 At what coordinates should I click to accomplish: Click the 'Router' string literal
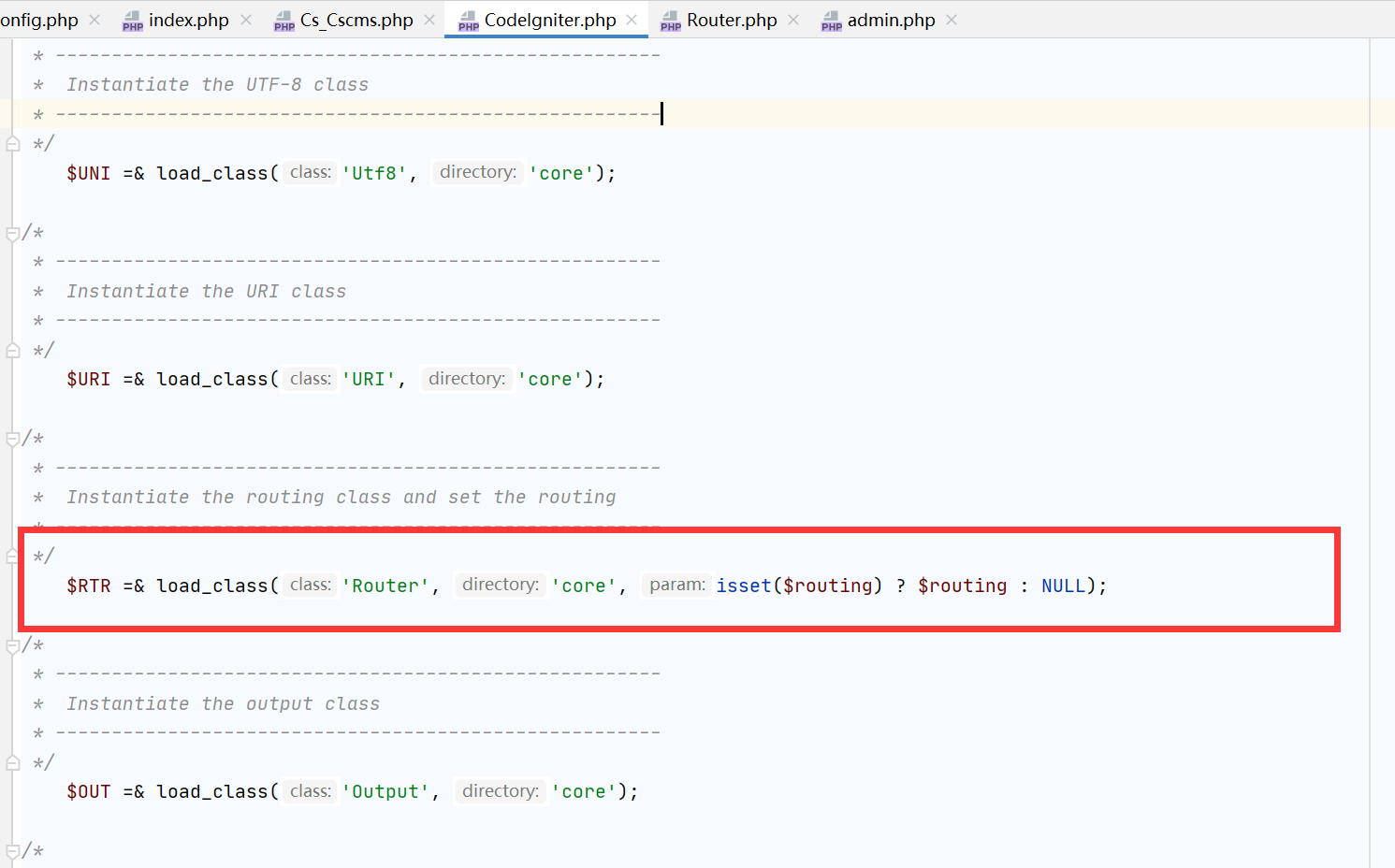coord(385,586)
